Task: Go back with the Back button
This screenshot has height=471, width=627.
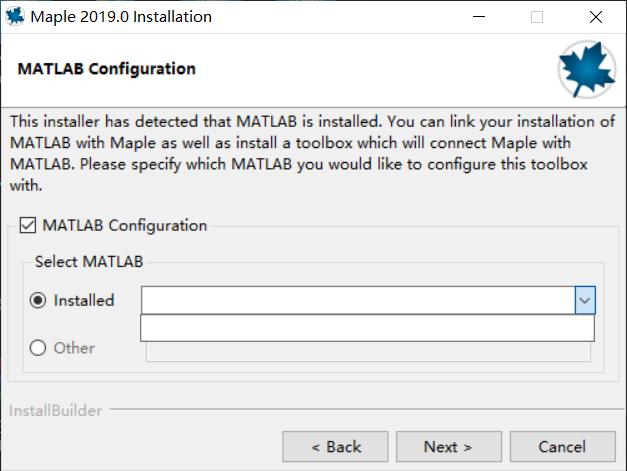Action: pos(335,446)
